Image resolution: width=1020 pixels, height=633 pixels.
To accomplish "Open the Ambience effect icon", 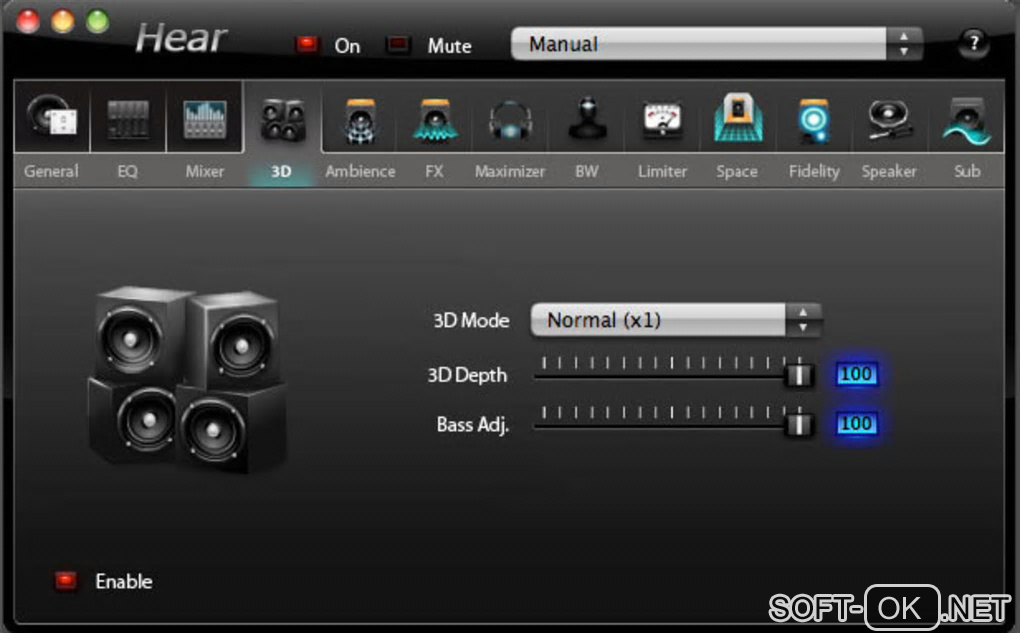I will click(360, 120).
